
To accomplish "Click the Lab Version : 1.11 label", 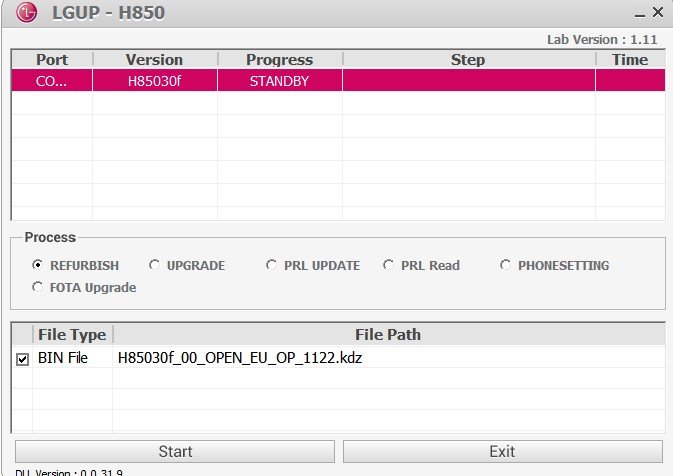I will pyautogui.click(x=602, y=39).
